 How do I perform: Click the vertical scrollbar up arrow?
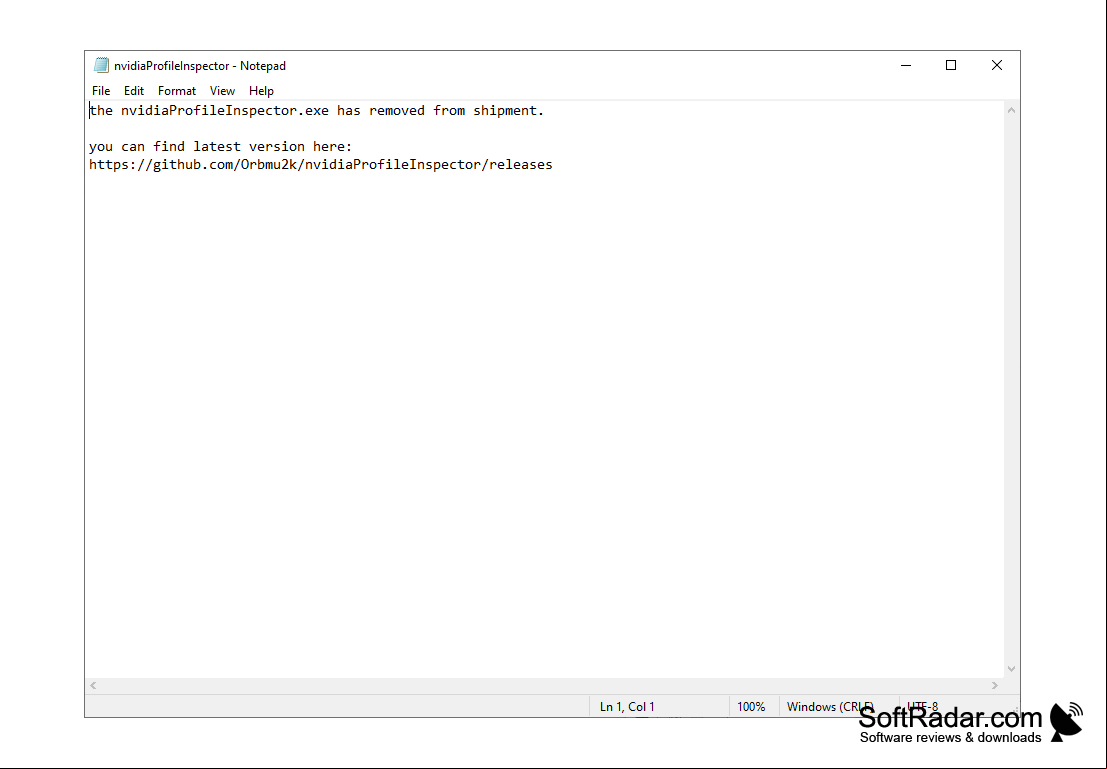1011,110
